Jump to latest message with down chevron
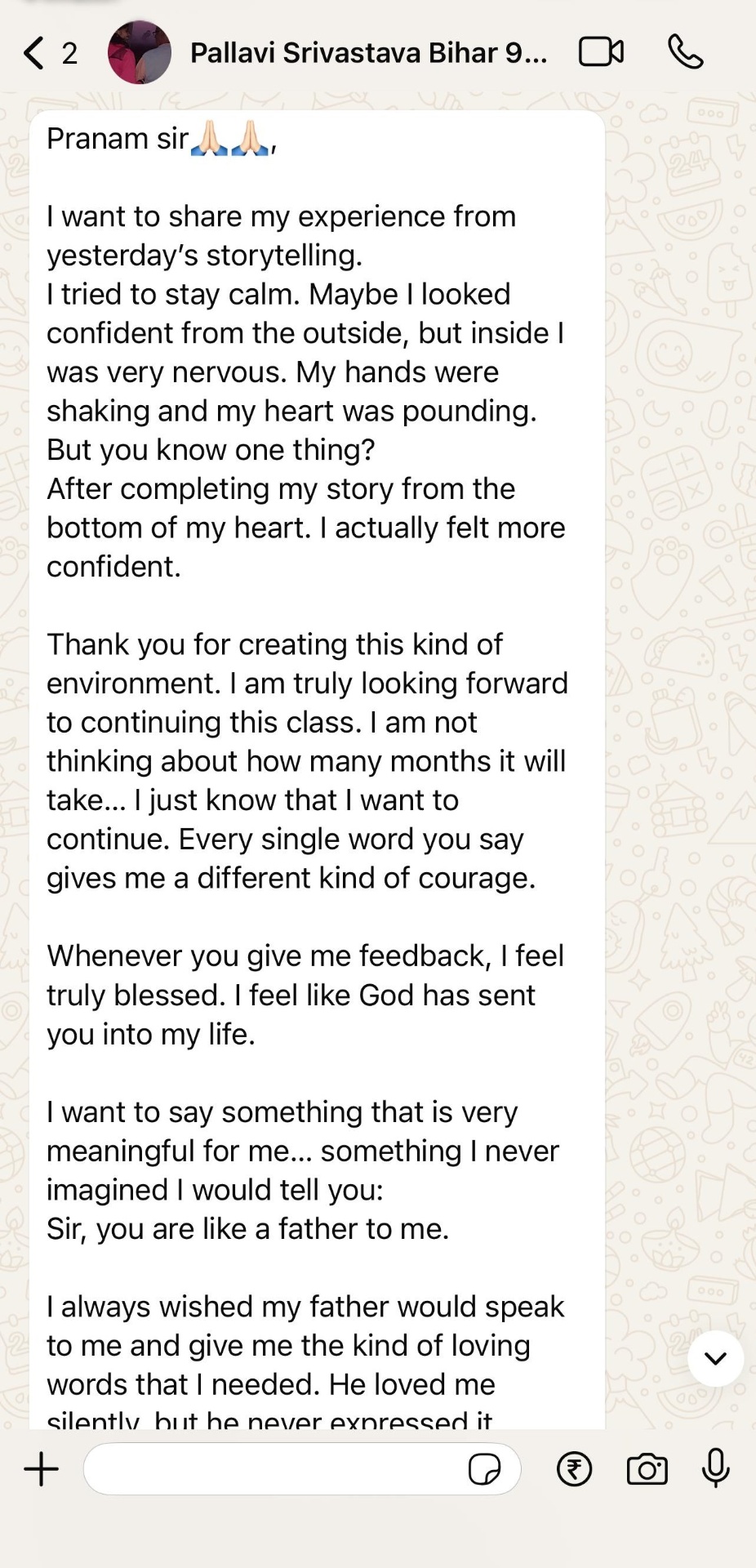Image resolution: width=756 pixels, height=1568 pixels. coord(715,1358)
